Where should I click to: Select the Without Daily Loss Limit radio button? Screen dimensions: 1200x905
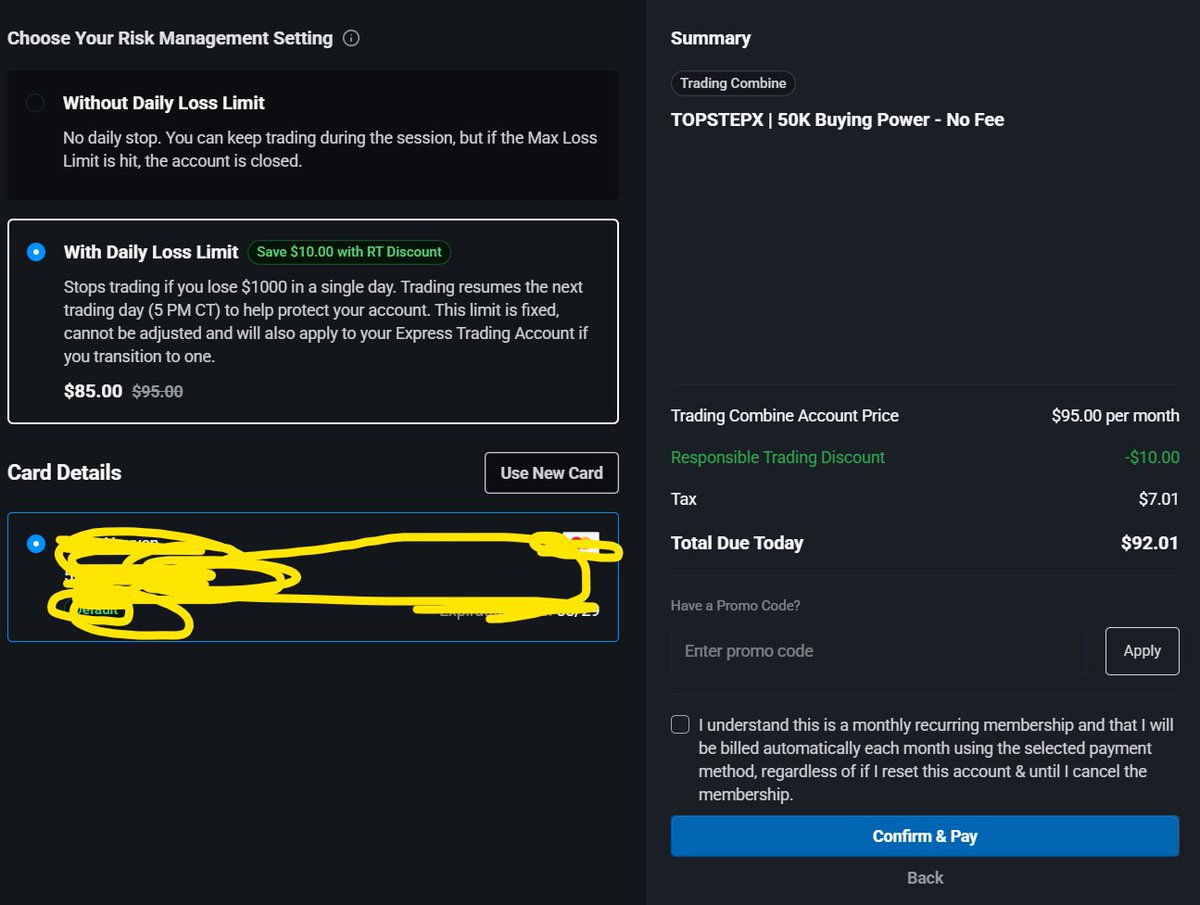tap(36, 103)
